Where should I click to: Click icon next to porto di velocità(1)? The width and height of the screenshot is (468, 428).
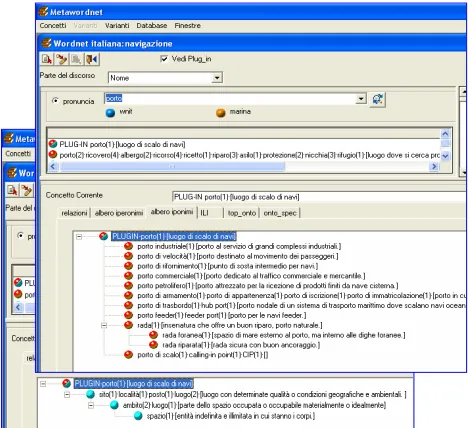click(x=128, y=256)
